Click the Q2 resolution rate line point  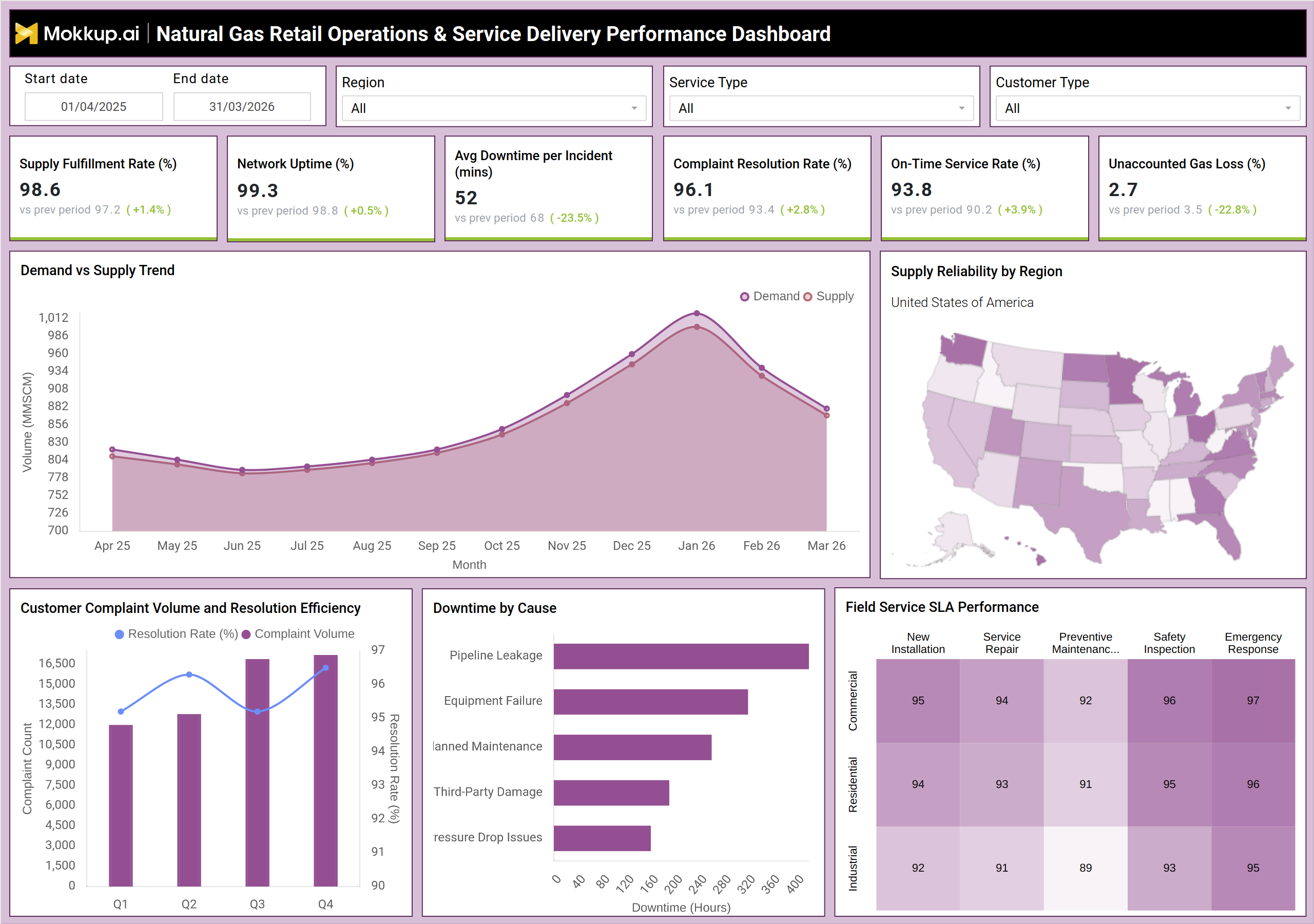point(189,675)
